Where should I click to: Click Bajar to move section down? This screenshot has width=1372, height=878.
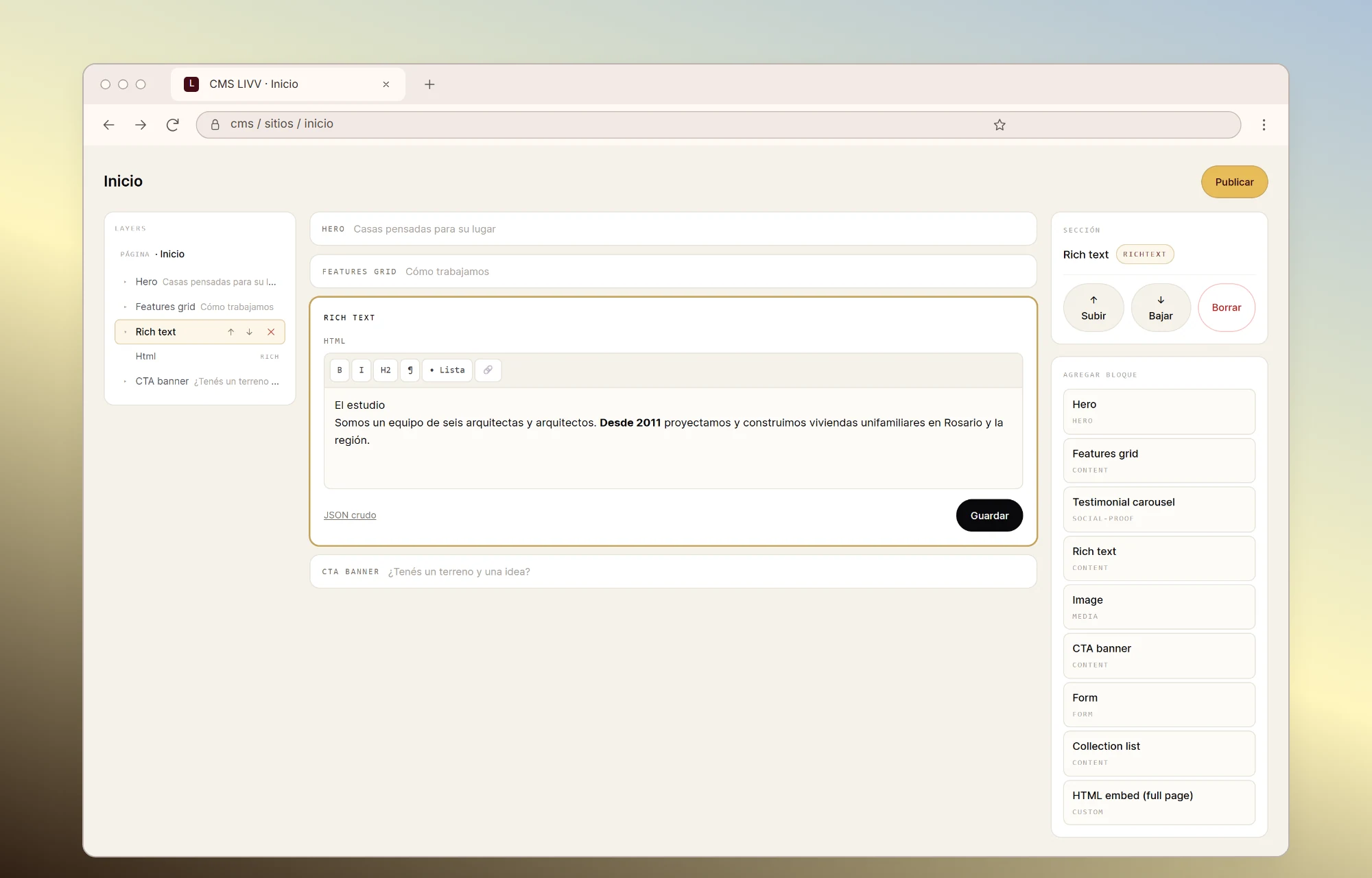pos(1161,308)
